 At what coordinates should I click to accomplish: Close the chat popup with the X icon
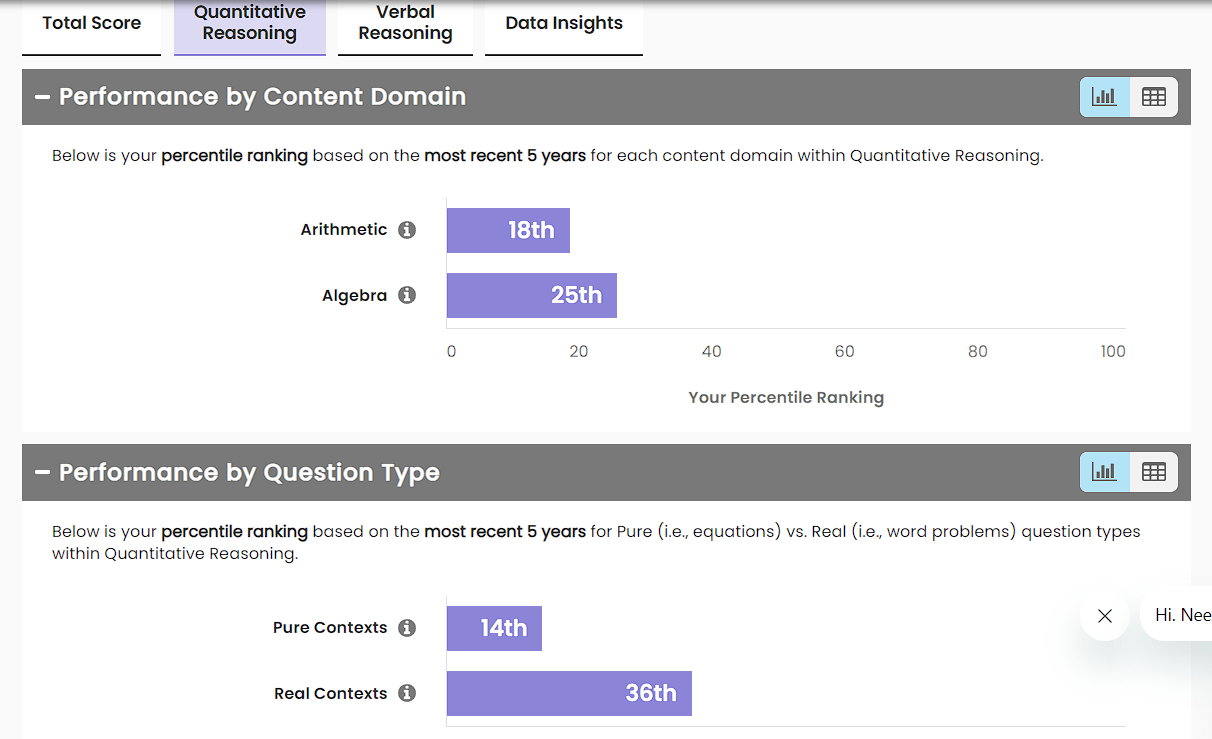(x=1105, y=616)
